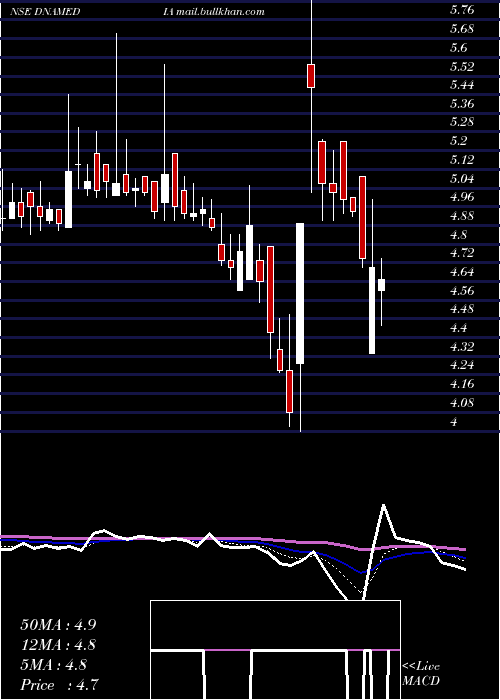
Task: Click the red candlestick whose body is near 5.52
Action: [x=311, y=76]
